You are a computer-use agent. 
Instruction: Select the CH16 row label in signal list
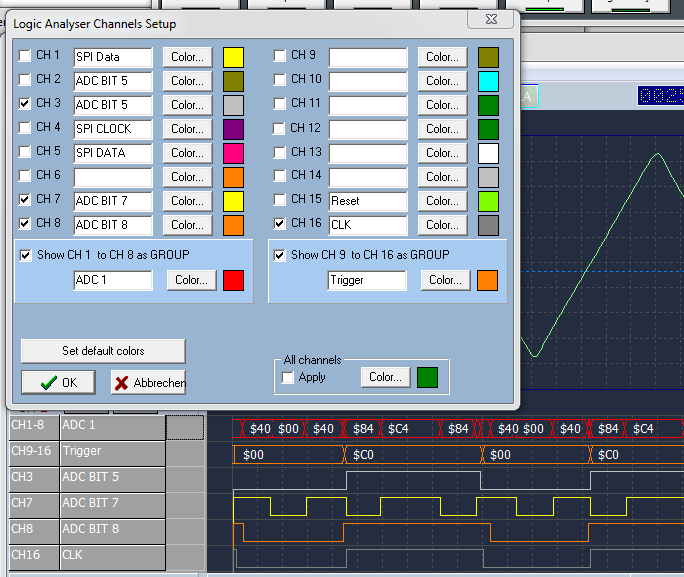[x=34, y=557]
